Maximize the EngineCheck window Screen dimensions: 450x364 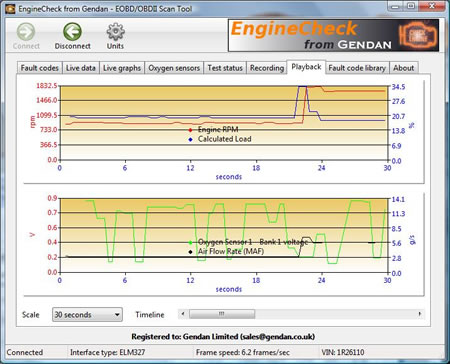411,6
